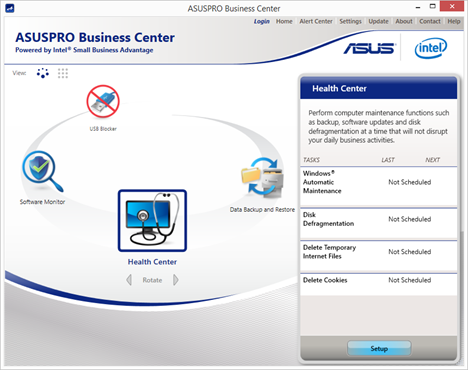Select Delete Cookies task row
The width and height of the screenshot is (468, 370).
point(379,284)
